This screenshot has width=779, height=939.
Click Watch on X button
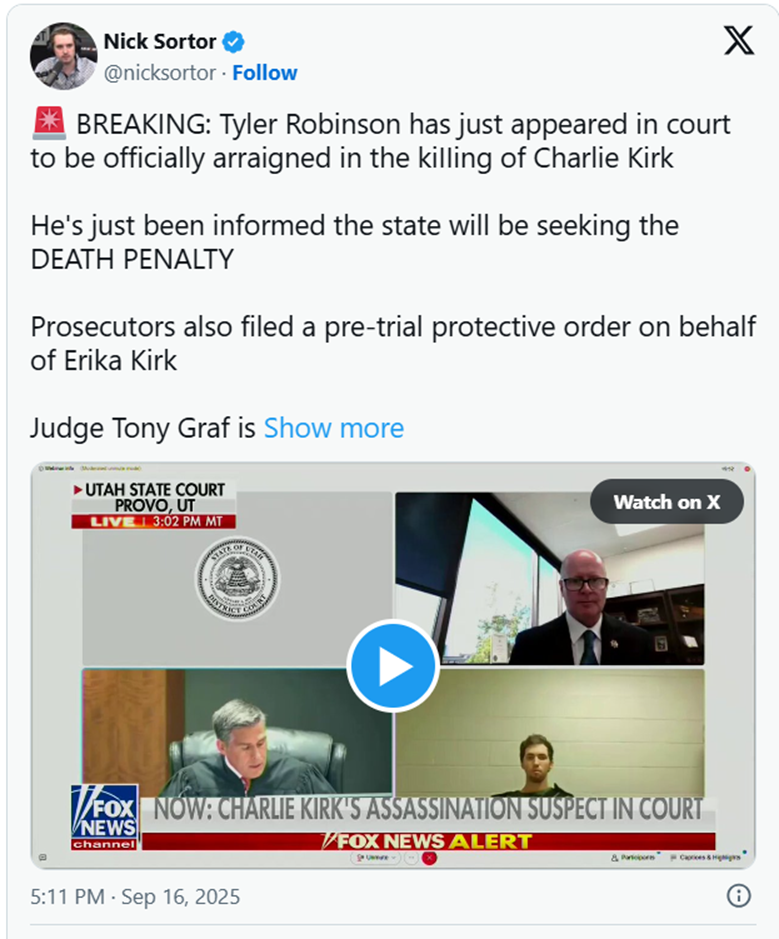click(666, 501)
